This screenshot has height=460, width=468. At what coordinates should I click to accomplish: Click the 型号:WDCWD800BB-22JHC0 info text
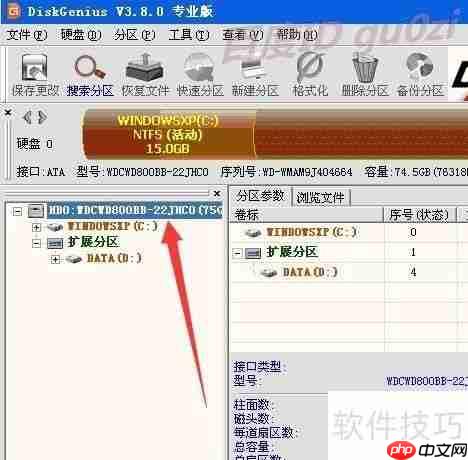[x=143, y=172]
